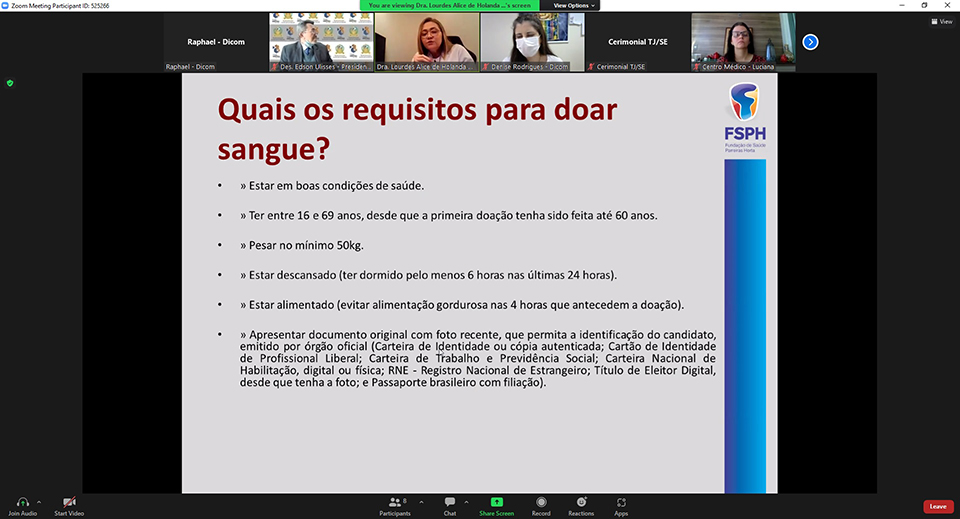Start video with the camera icon
Viewport: 960px width, 519px height.
point(69,502)
